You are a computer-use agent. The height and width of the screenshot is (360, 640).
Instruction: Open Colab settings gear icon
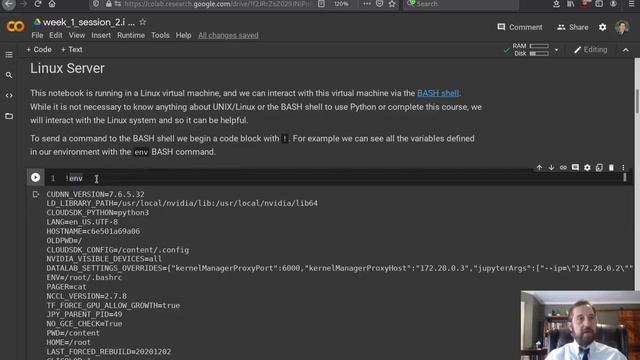tap(602, 27)
